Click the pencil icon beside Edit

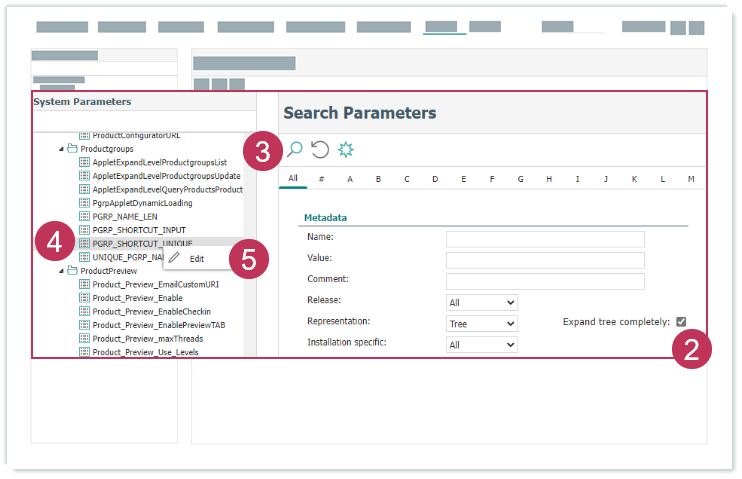coord(175,258)
